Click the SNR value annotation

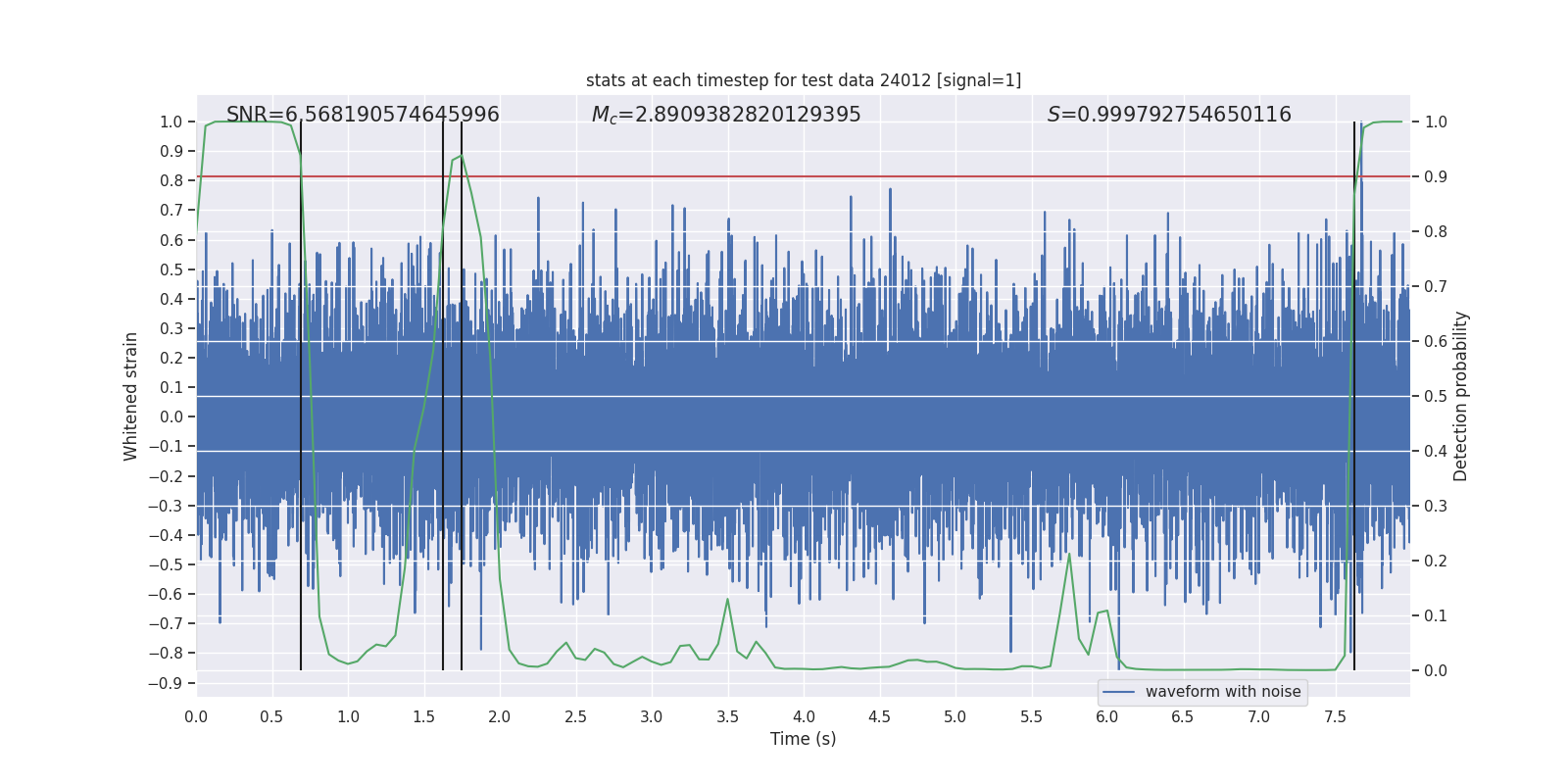coord(363,115)
